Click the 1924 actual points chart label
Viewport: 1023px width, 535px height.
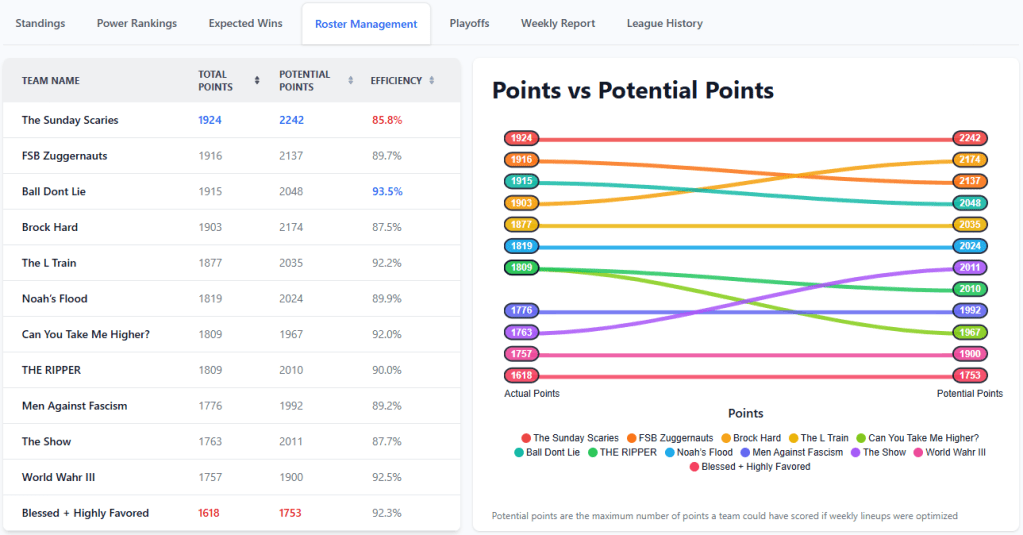click(x=521, y=139)
